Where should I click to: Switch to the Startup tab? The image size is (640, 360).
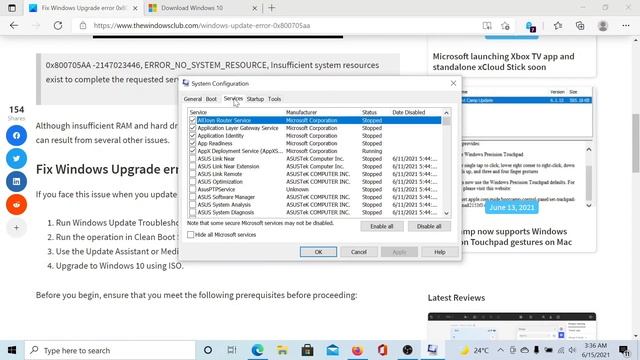pos(256,99)
